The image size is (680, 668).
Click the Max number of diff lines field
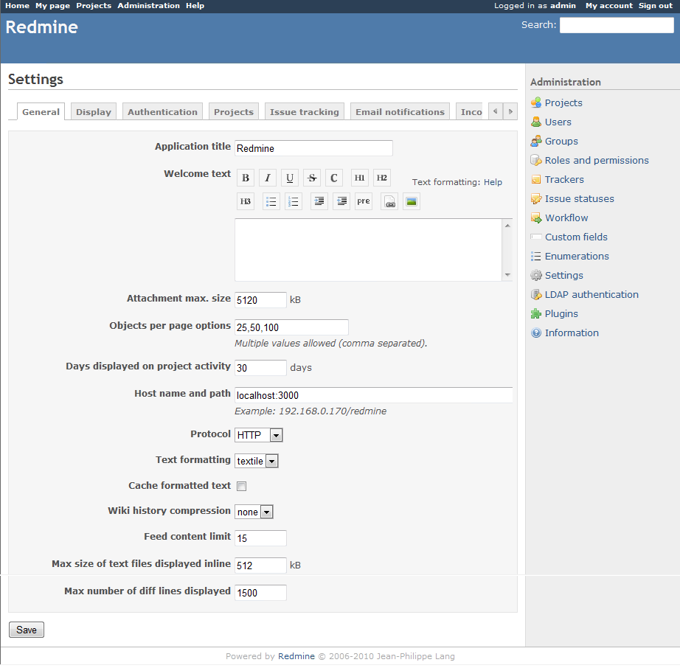tap(260, 593)
